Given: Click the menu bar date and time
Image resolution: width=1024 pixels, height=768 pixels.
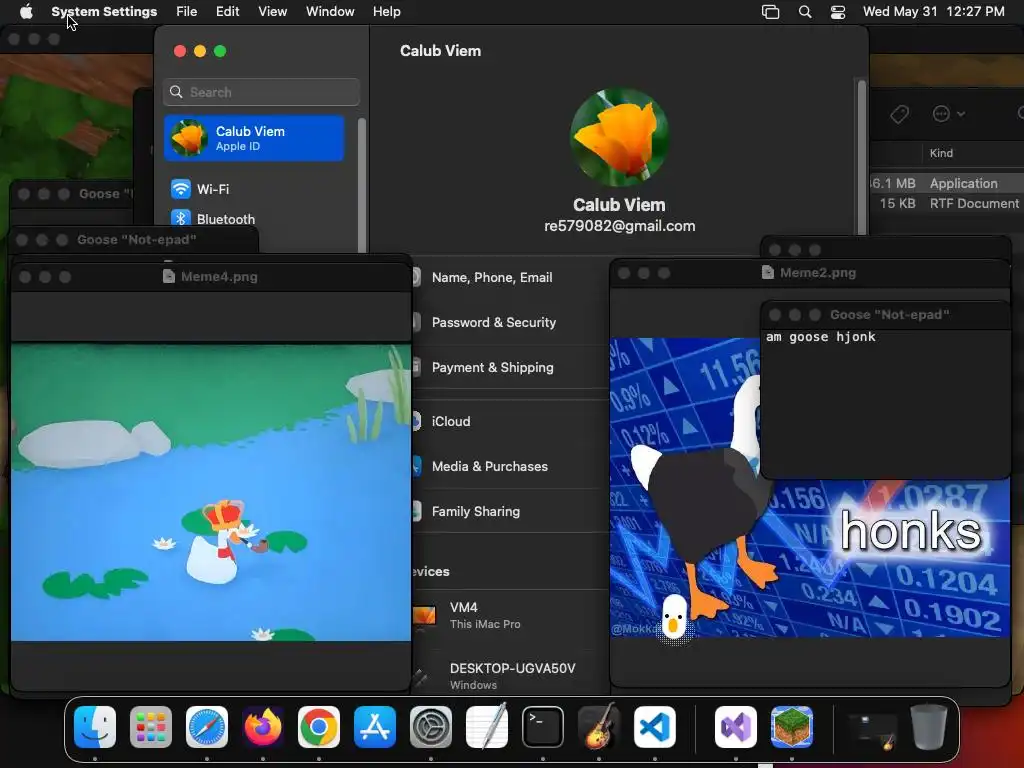Looking at the screenshot, I should pyautogui.click(x=933, y=11).
